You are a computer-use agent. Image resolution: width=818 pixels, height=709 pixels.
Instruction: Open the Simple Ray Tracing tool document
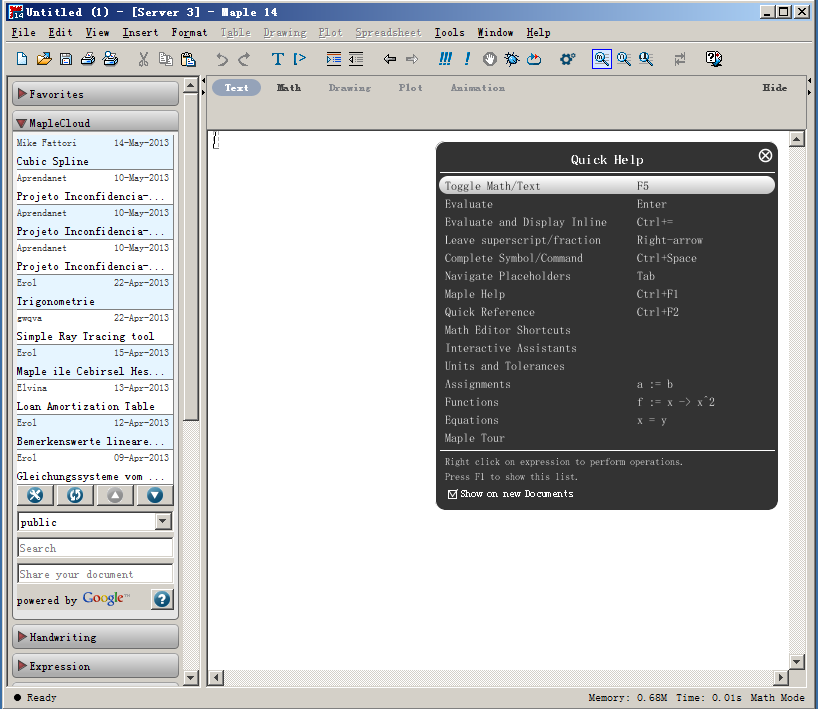[95, 327]
